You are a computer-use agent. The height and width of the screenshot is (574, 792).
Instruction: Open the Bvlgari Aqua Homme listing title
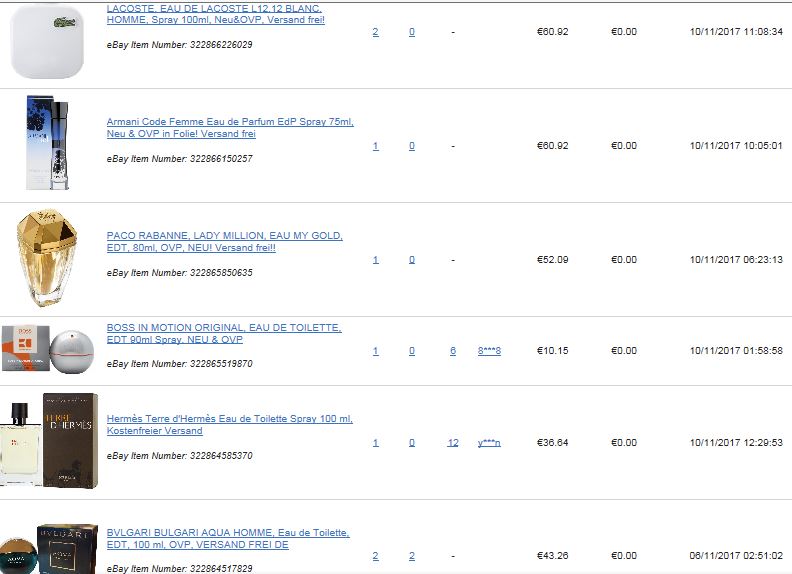pyautogui.click(x=228, y=539)
